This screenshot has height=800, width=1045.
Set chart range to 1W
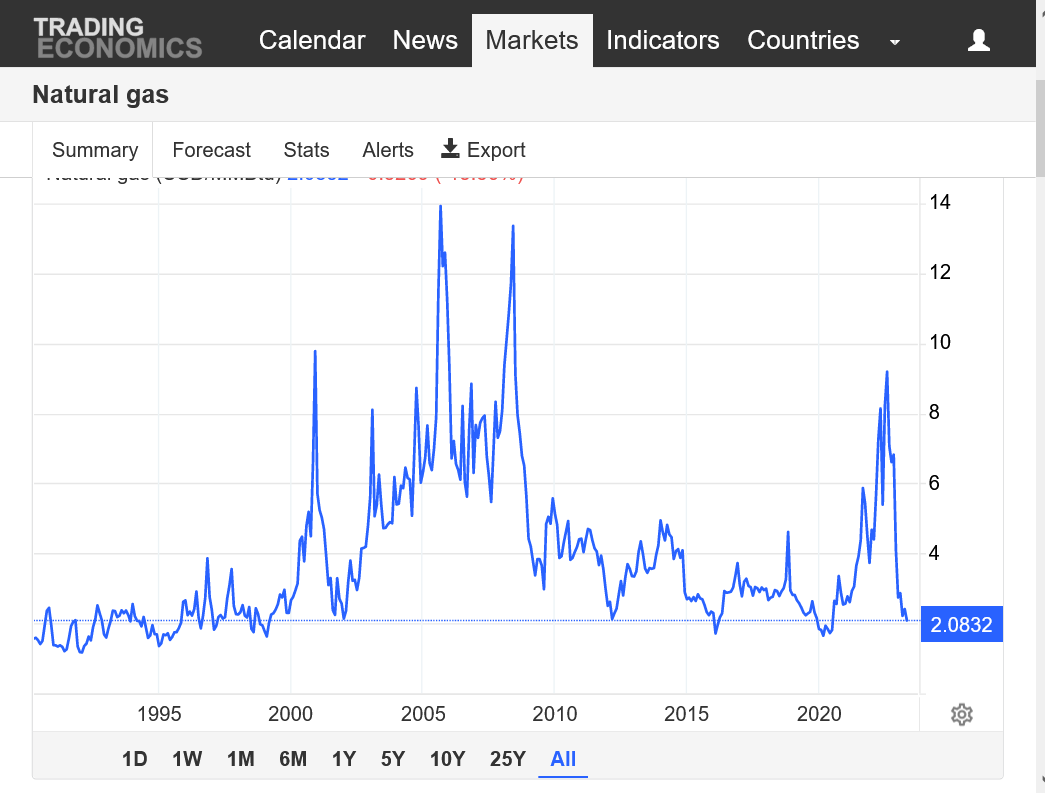coord(187,759)
